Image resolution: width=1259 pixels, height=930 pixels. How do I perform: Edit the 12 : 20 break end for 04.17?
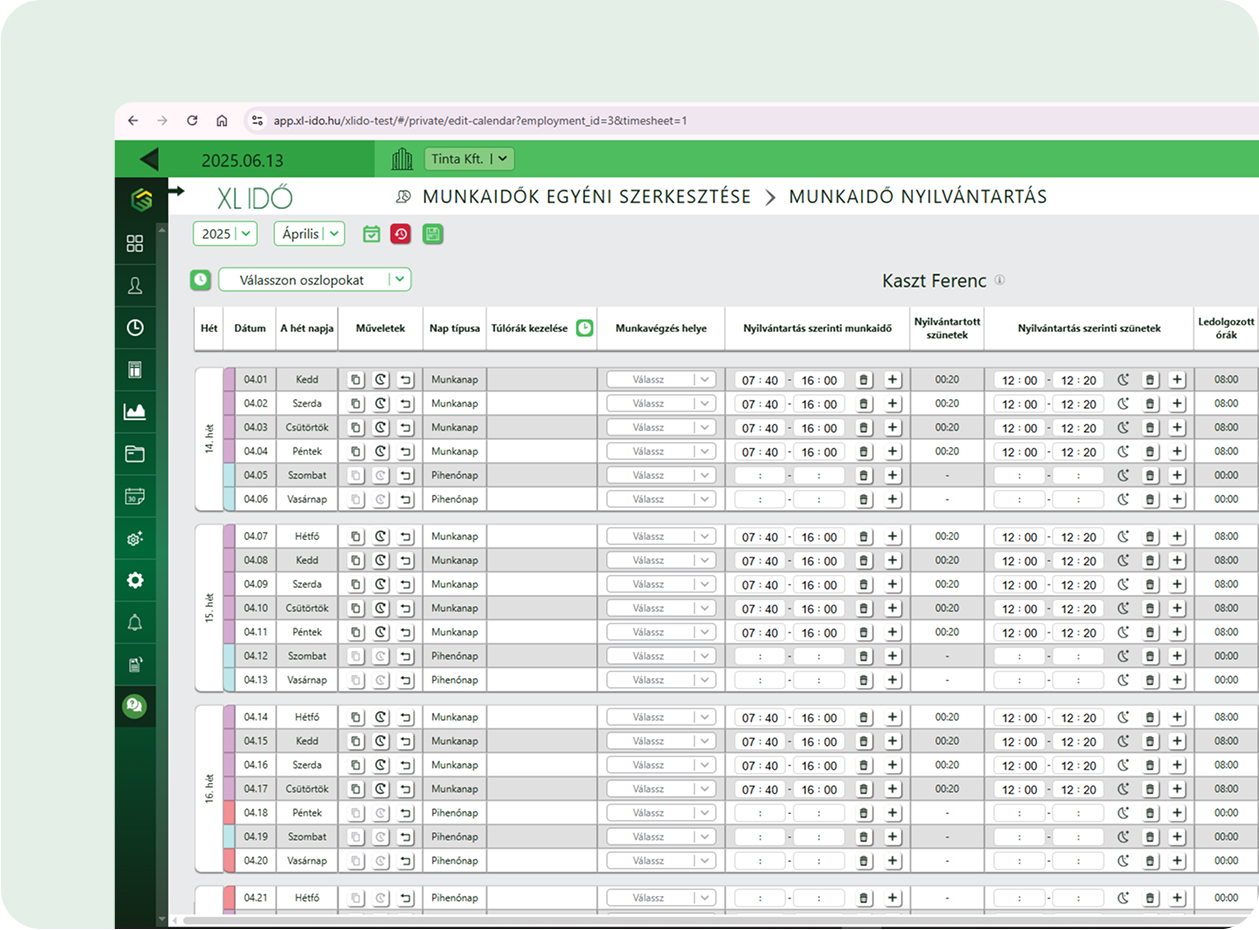click(1078, 790)
